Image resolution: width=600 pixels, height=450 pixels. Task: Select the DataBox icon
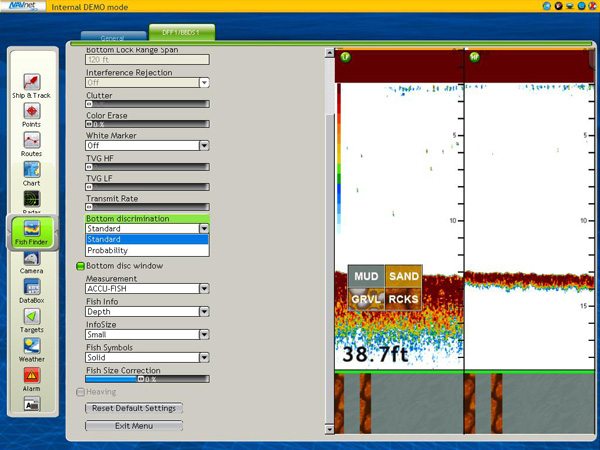point(31,289)
